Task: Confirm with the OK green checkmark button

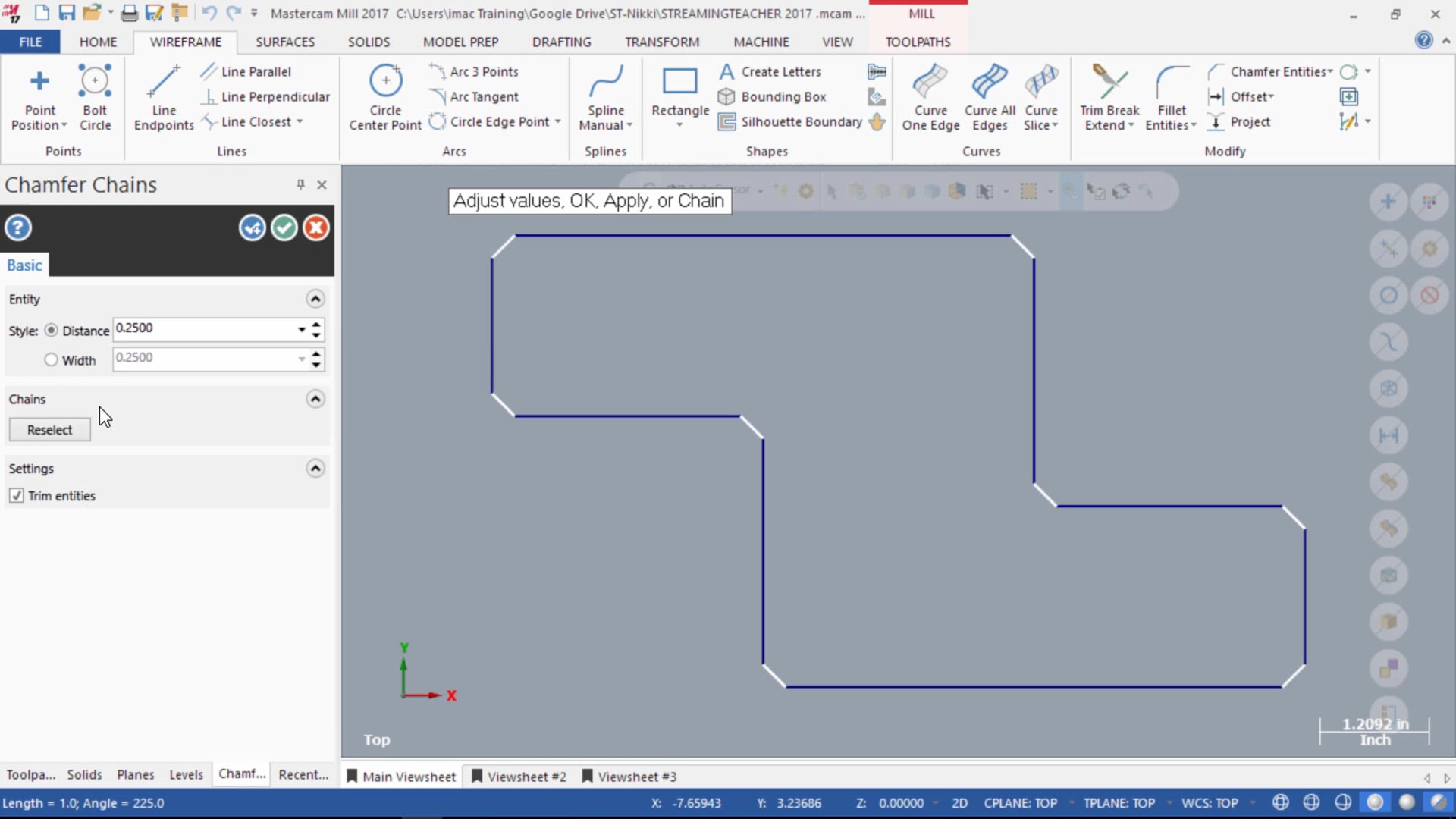Action: [x=284, y=228]
